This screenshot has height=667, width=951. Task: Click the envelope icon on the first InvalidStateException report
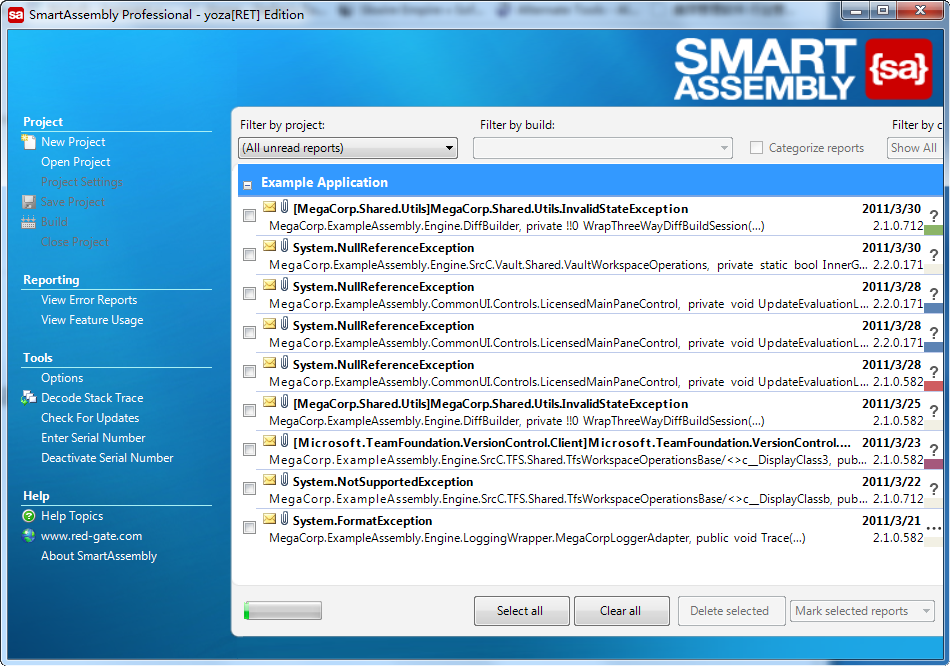pos(269,208)
